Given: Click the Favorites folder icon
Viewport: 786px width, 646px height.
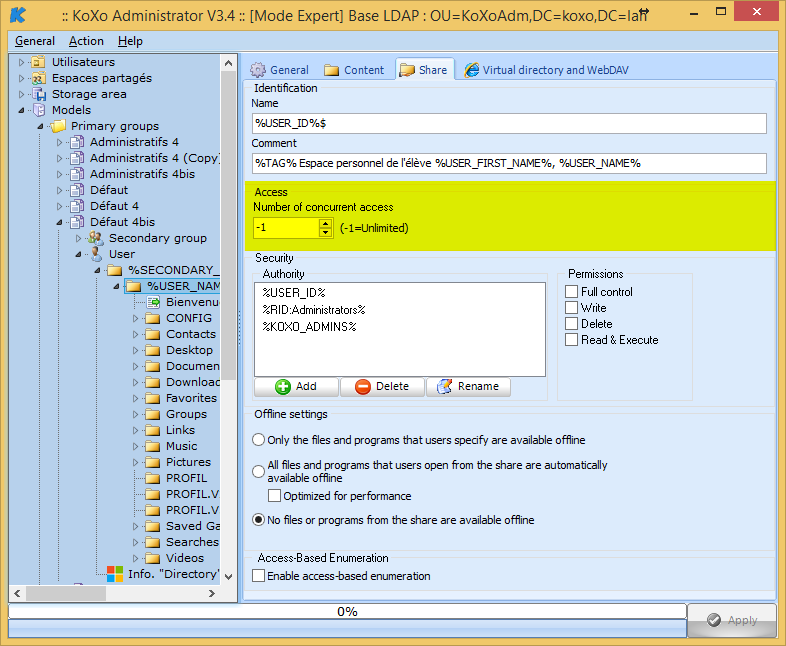Looking at the screenshot, I should click(x=152, y=398).
